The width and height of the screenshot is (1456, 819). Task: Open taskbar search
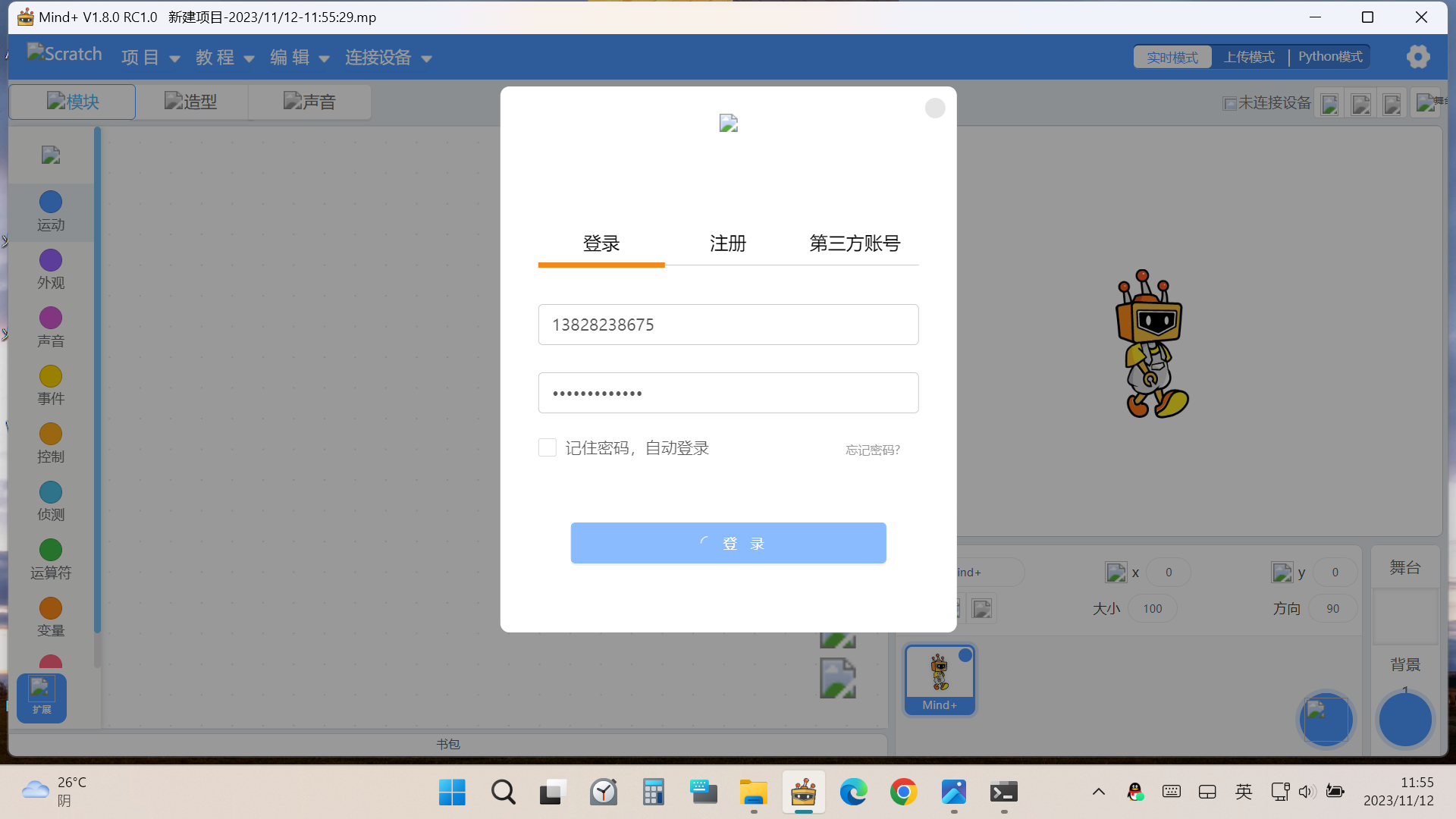pos(503,792)
